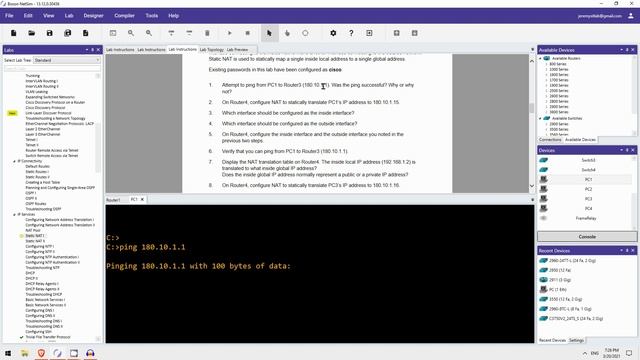Click lab search input field
The height and width of the screenshot is (360, 640).
(x=52, y=69)
